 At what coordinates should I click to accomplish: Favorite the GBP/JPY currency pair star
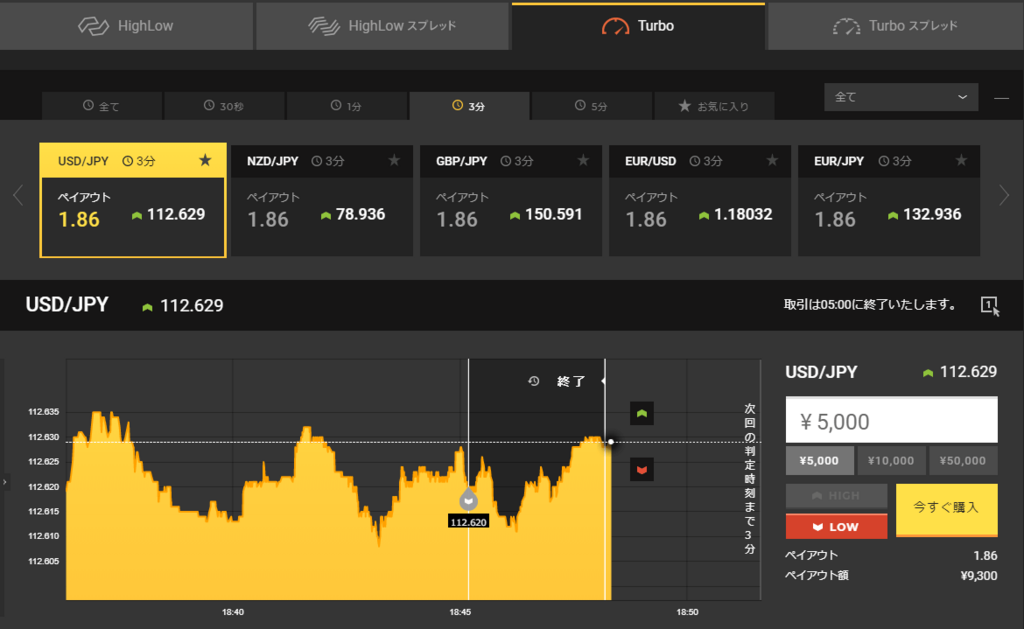click(583, 159)
